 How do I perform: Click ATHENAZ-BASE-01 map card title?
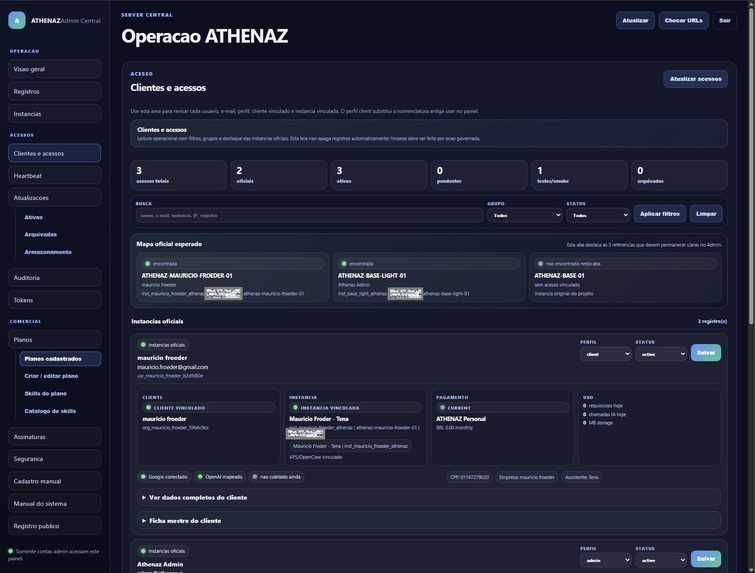click(559, 275)
